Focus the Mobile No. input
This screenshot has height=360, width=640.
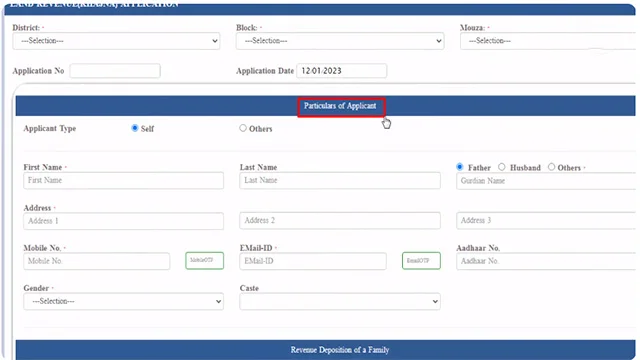(x=97, y=261)
